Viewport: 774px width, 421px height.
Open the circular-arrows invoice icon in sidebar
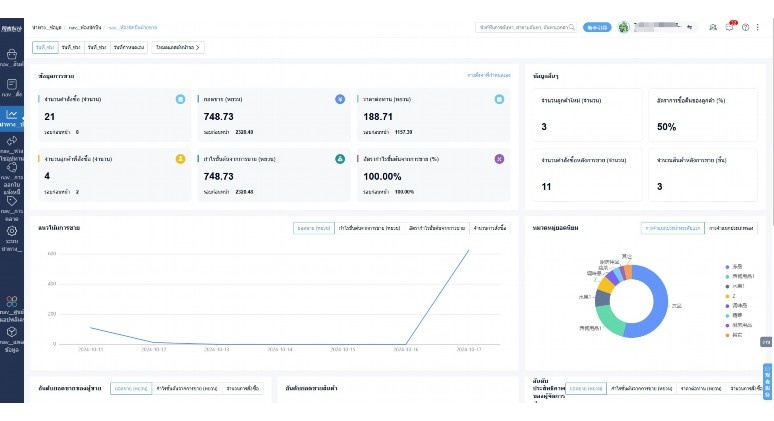point(12,167)
